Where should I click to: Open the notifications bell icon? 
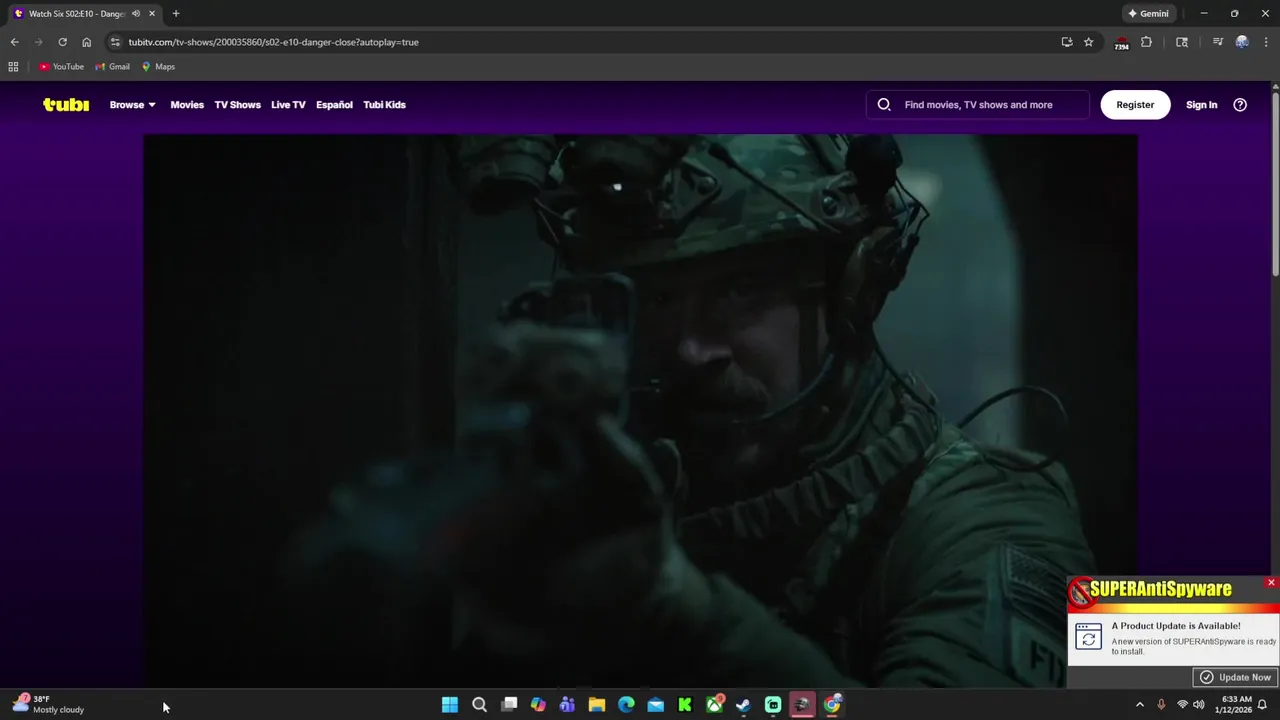point(1262,705)
